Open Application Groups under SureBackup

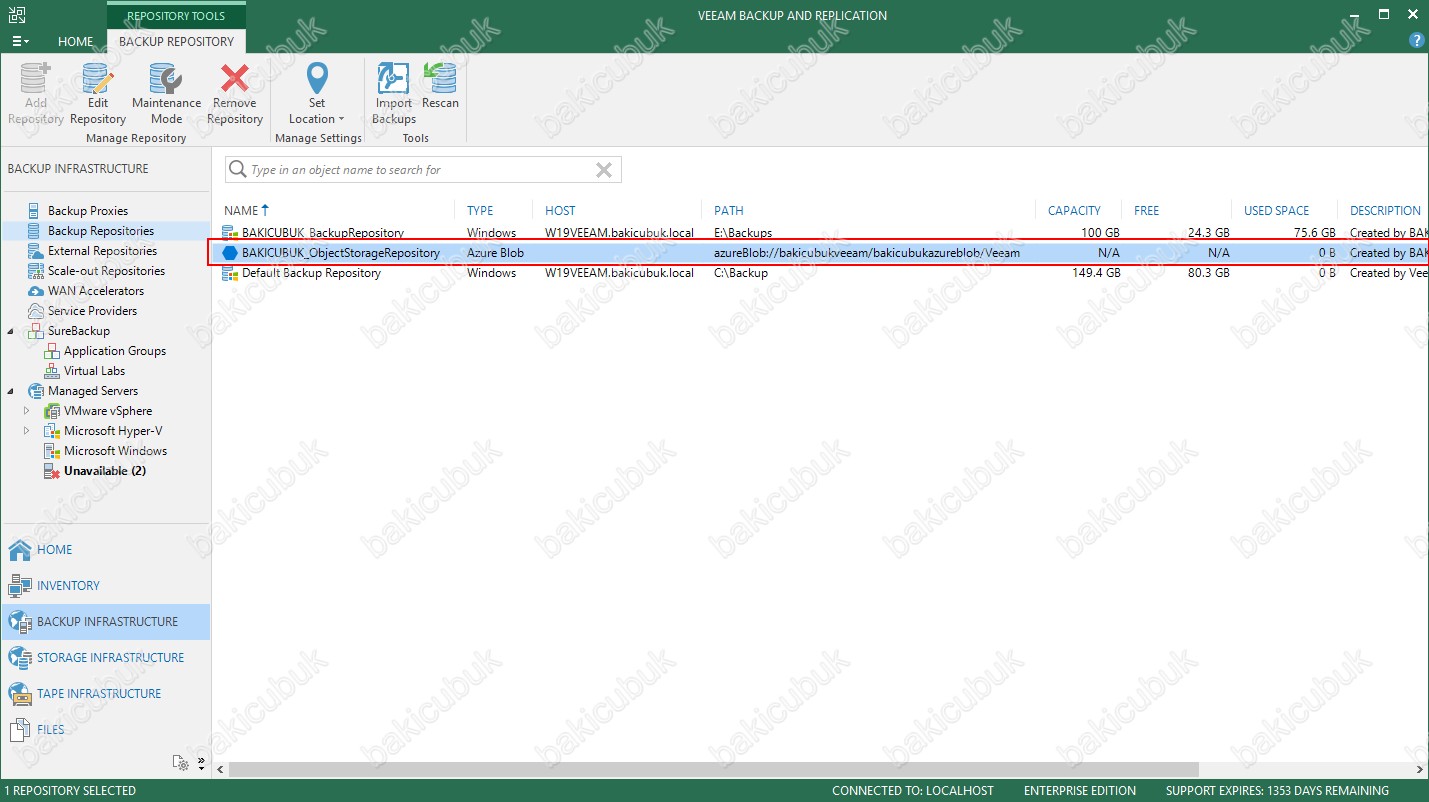(x=115, y=351)
